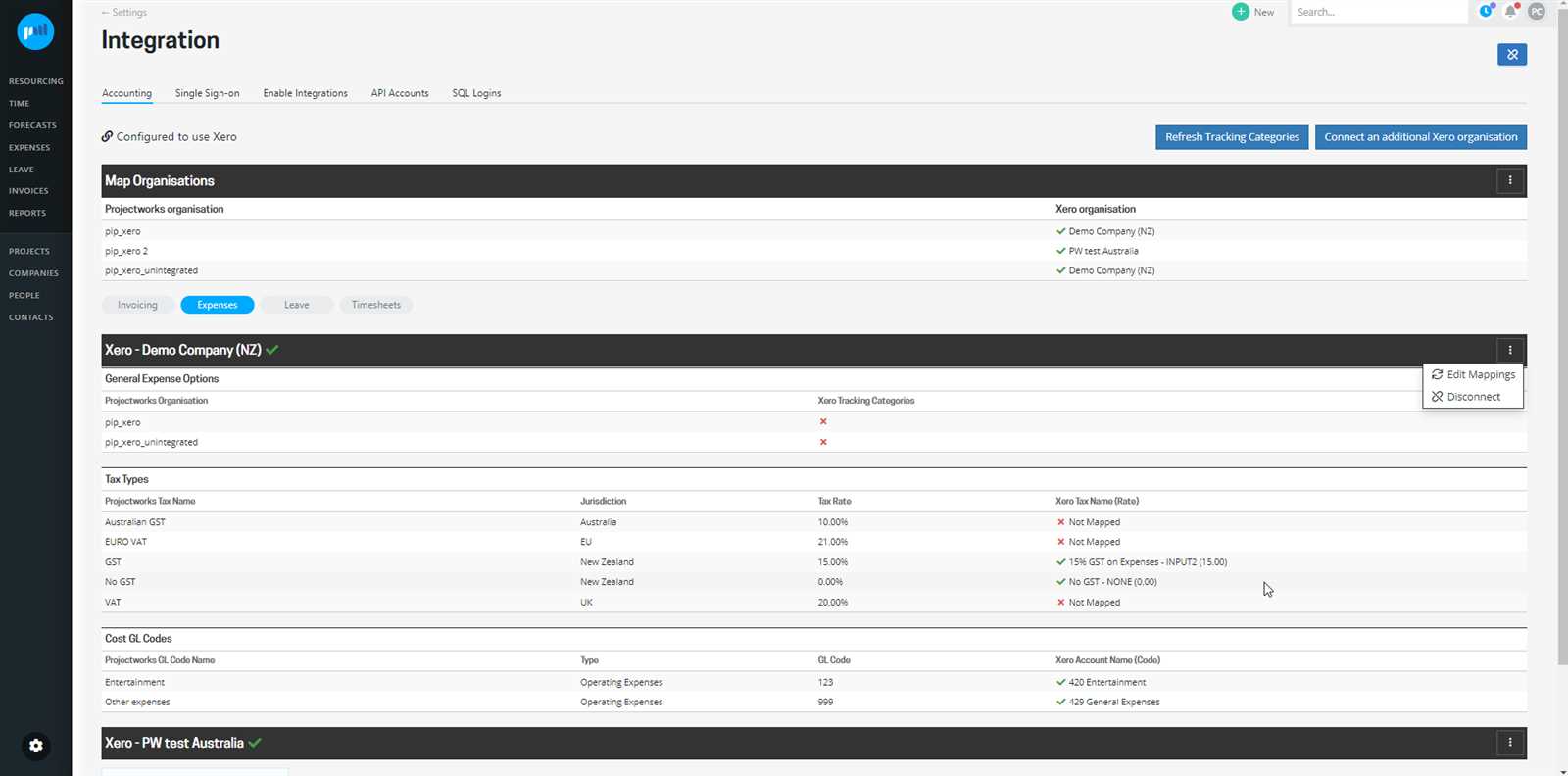This screenshot has width=1568, height=776.
Task: Click Refresh Tracking Categories button
Action: pos(1232,137)
